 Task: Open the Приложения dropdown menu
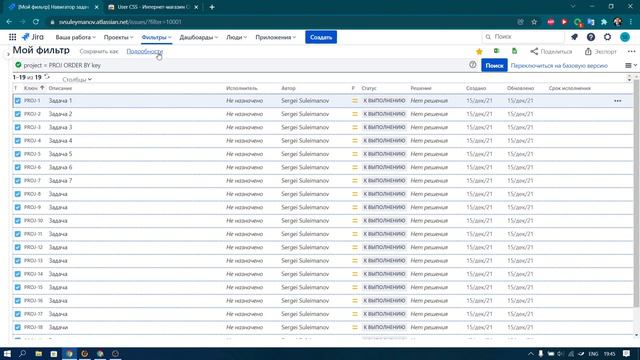coord(276,37)
